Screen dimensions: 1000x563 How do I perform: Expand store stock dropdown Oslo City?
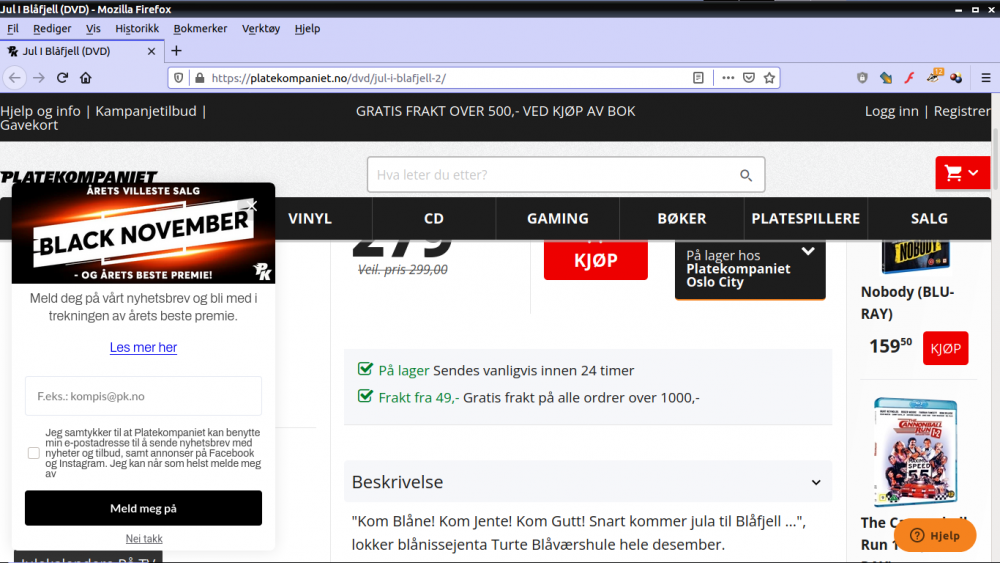[x=750, y=269]
